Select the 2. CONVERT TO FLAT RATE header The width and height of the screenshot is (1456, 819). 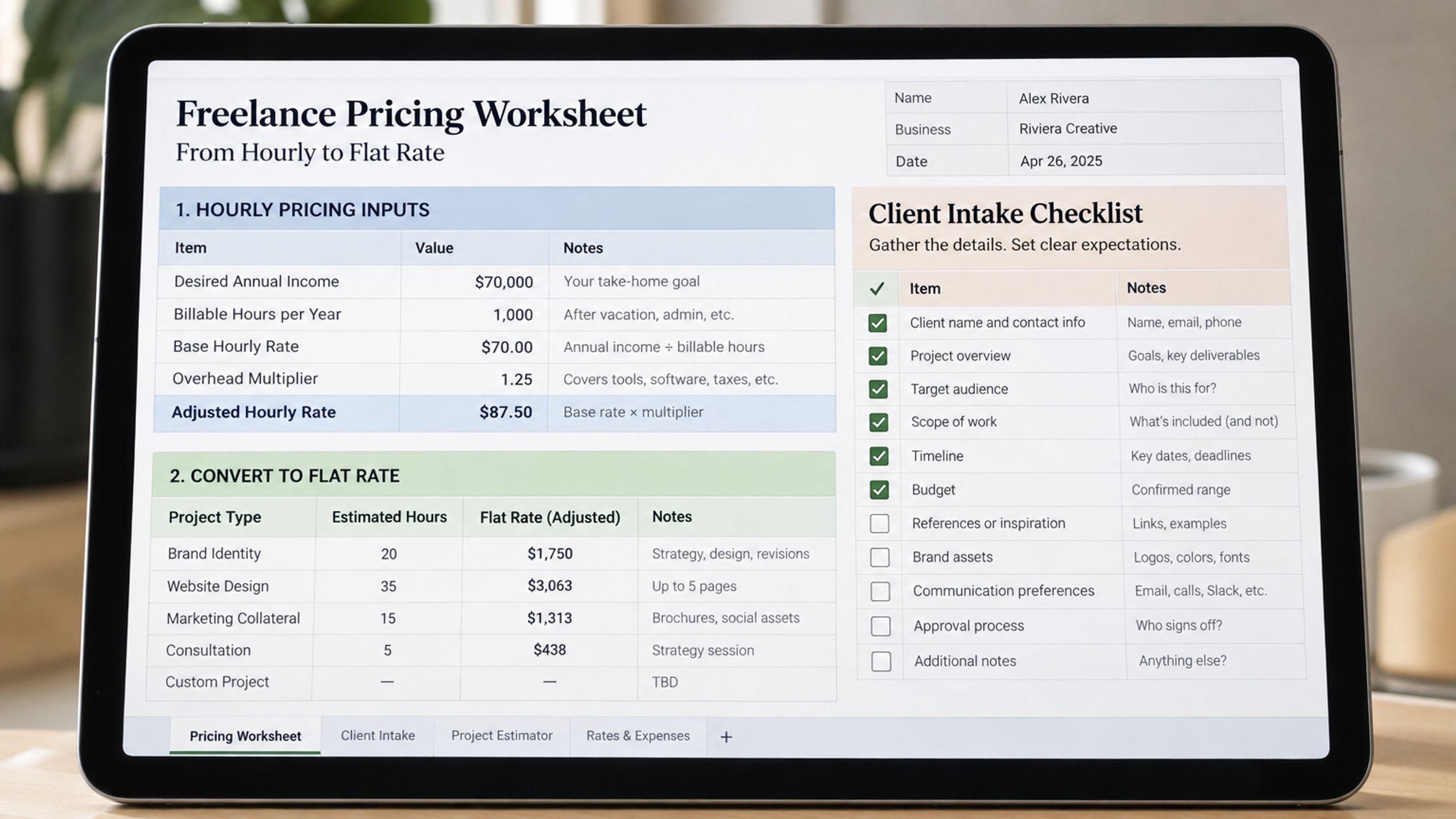click(x=494, y=475)
